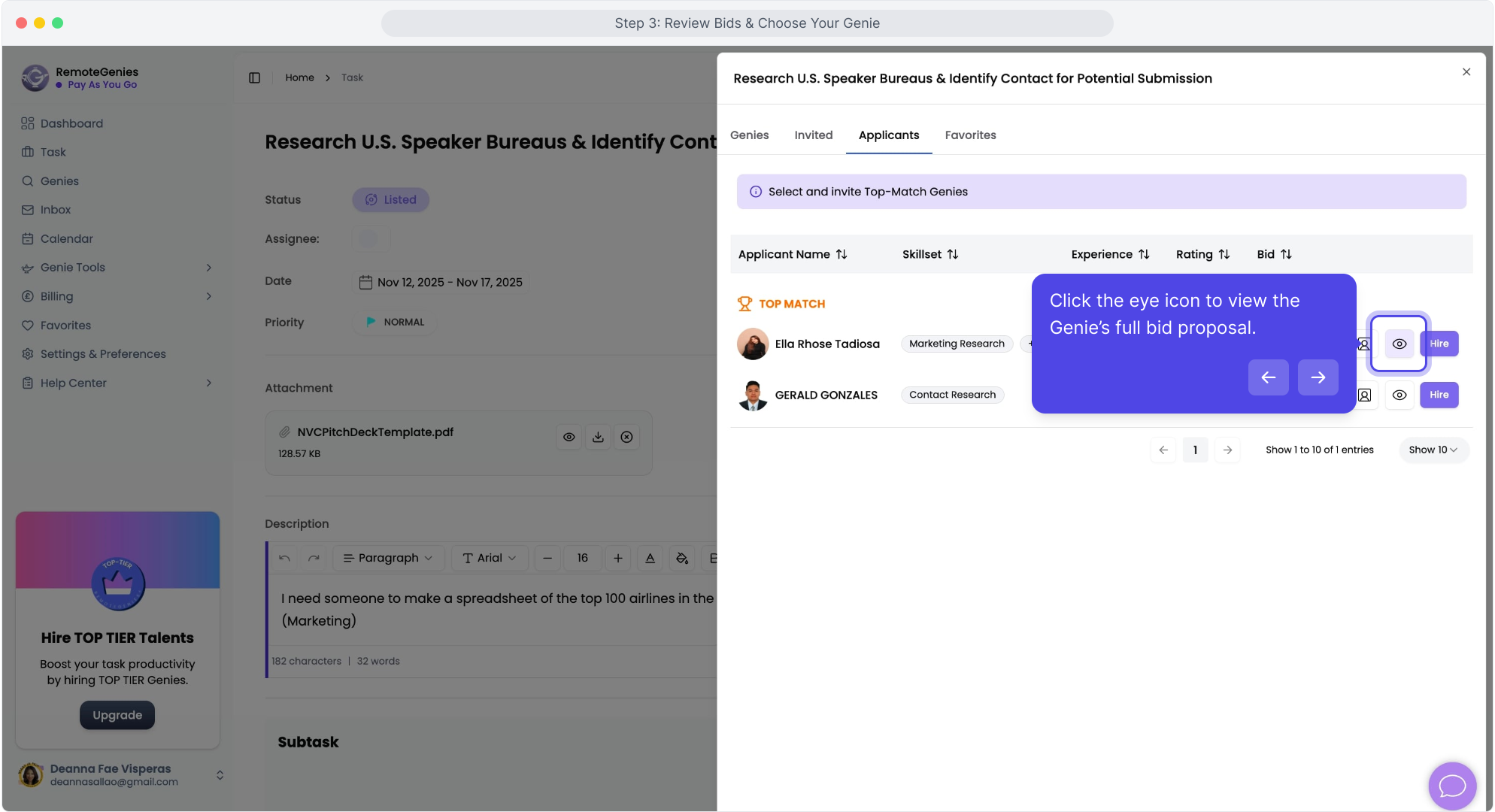Remove the attached PDF file
The height and width of the screenshot is (812, 1495).
click(626, 437)
